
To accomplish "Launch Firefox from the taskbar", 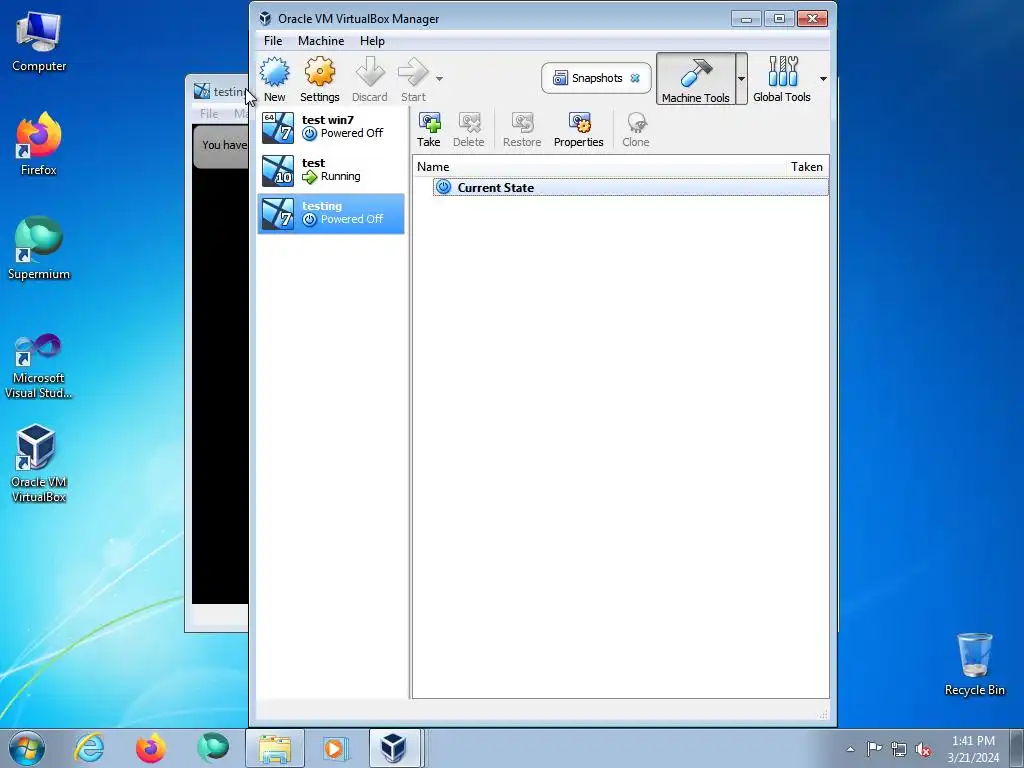I will coord(150,748).
